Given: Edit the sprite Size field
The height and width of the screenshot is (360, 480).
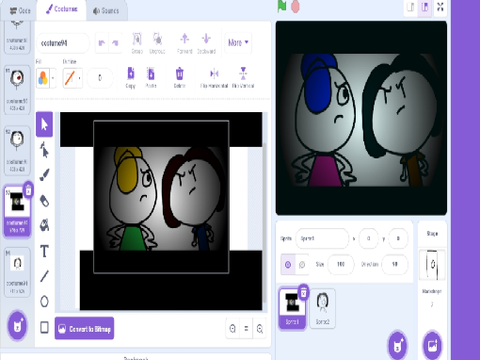Looking at the screenshot, I should 341,264.
